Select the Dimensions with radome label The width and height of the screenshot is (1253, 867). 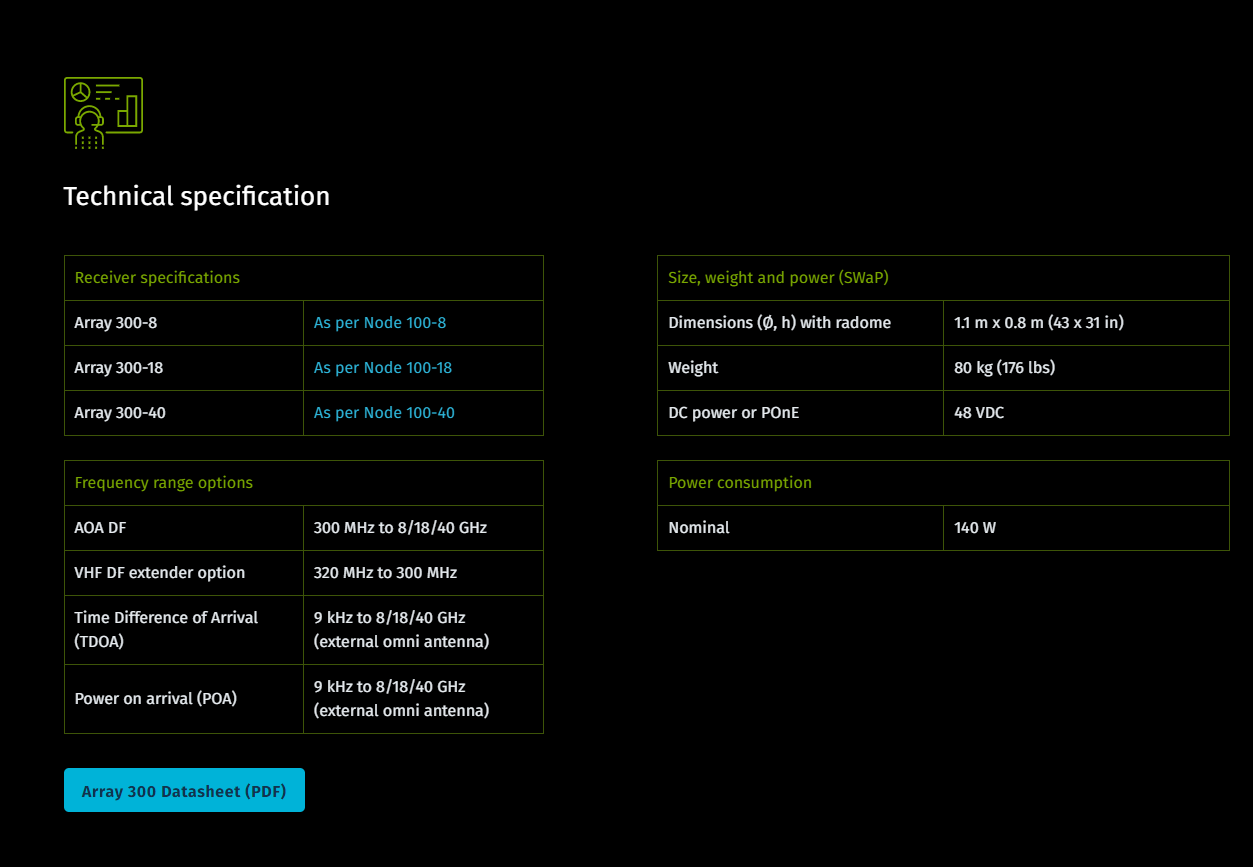[x=779, y=323]
